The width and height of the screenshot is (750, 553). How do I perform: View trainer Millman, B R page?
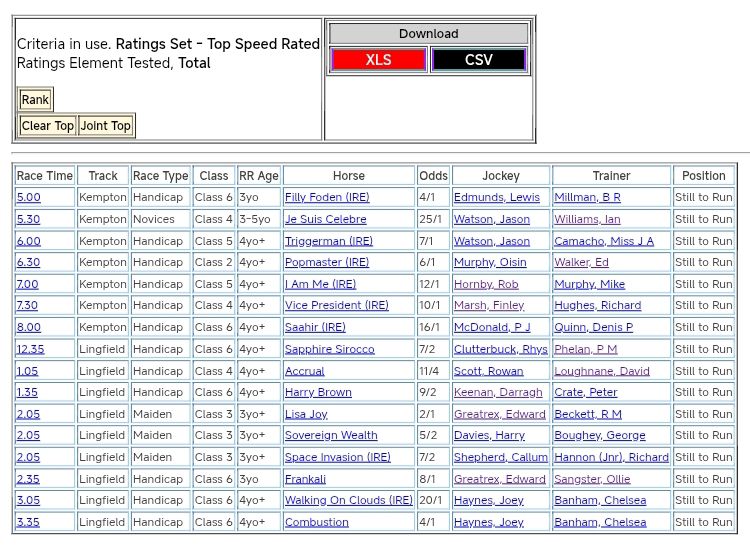coord(587,198)
